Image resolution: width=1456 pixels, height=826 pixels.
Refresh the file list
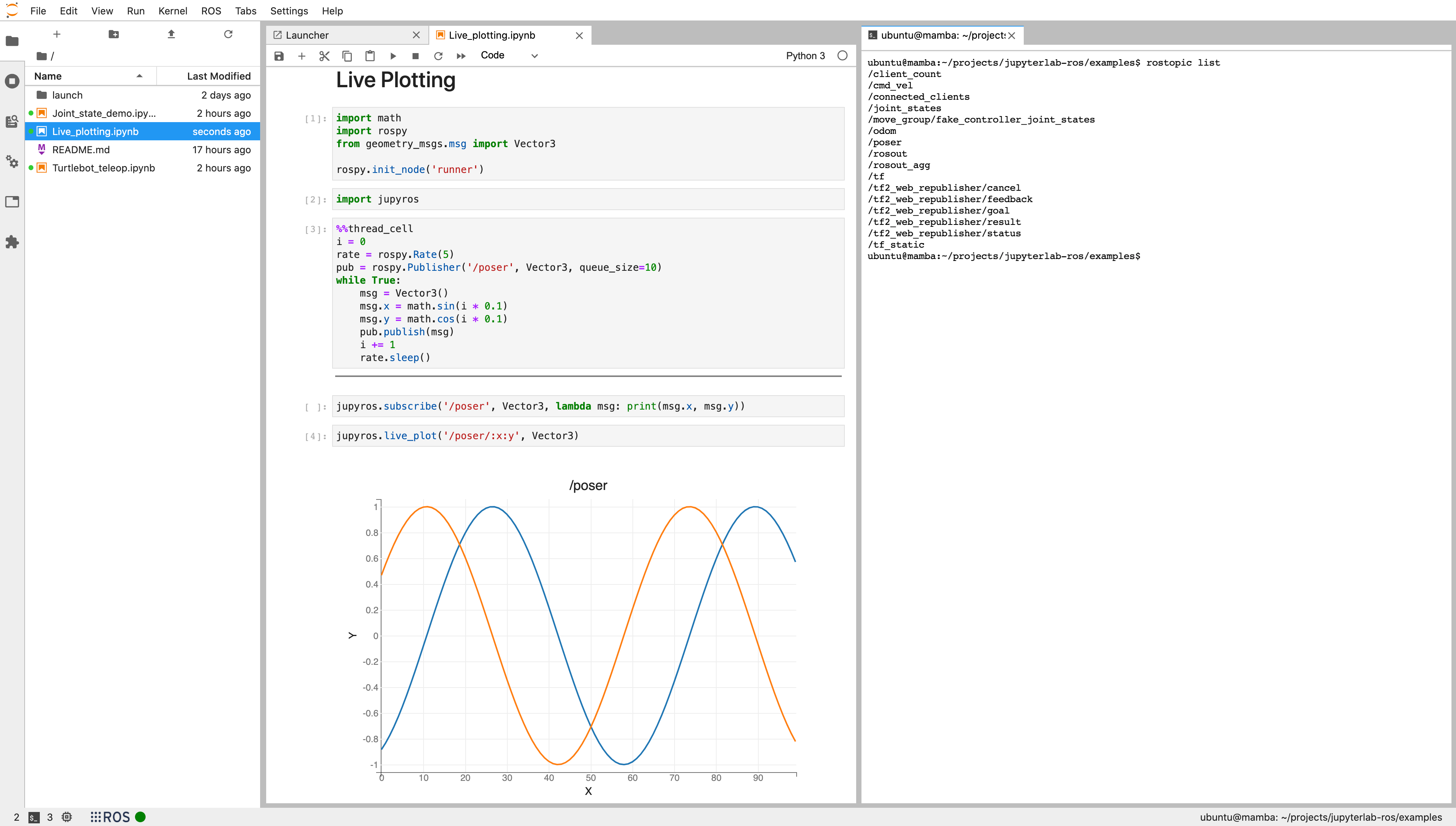tap(228, 34)
